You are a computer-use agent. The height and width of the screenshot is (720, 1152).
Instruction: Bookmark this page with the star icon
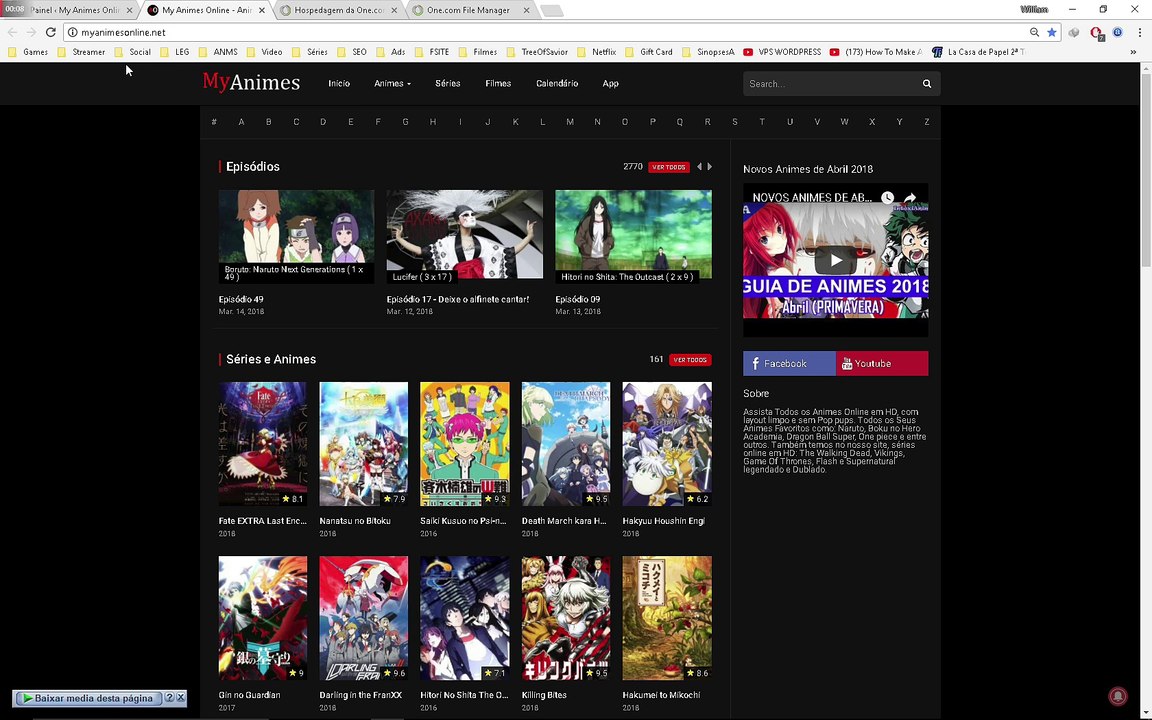1051,32
